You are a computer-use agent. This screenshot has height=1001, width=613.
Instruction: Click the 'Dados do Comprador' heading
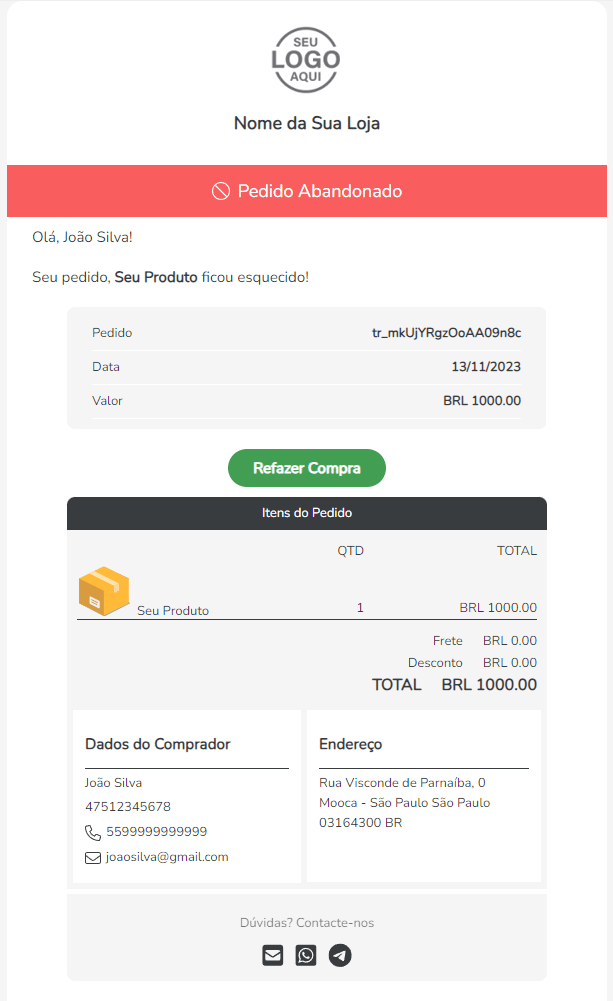coord(158,744)
